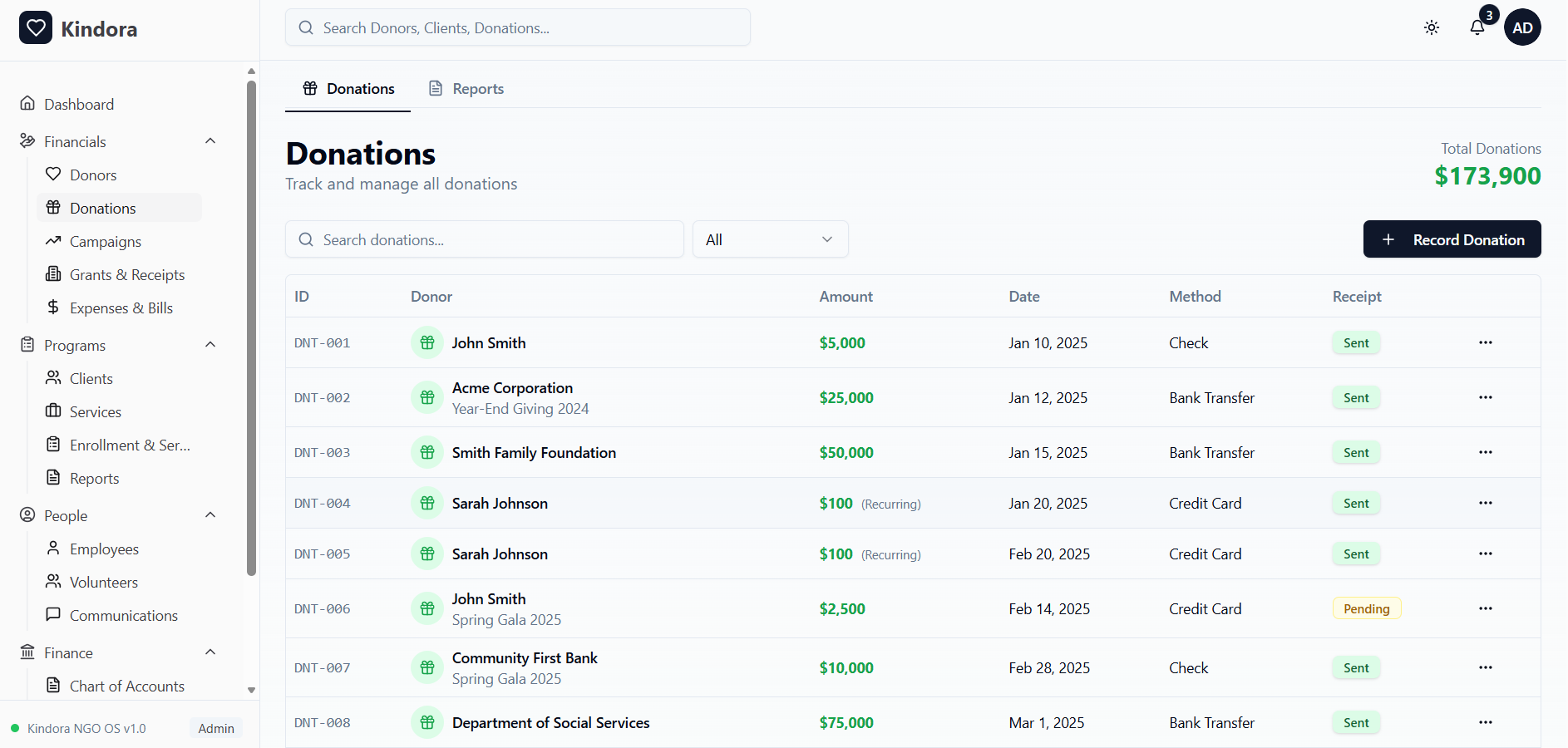
Task: Open Chart of Accounts
Action: [x=126, y=686]
